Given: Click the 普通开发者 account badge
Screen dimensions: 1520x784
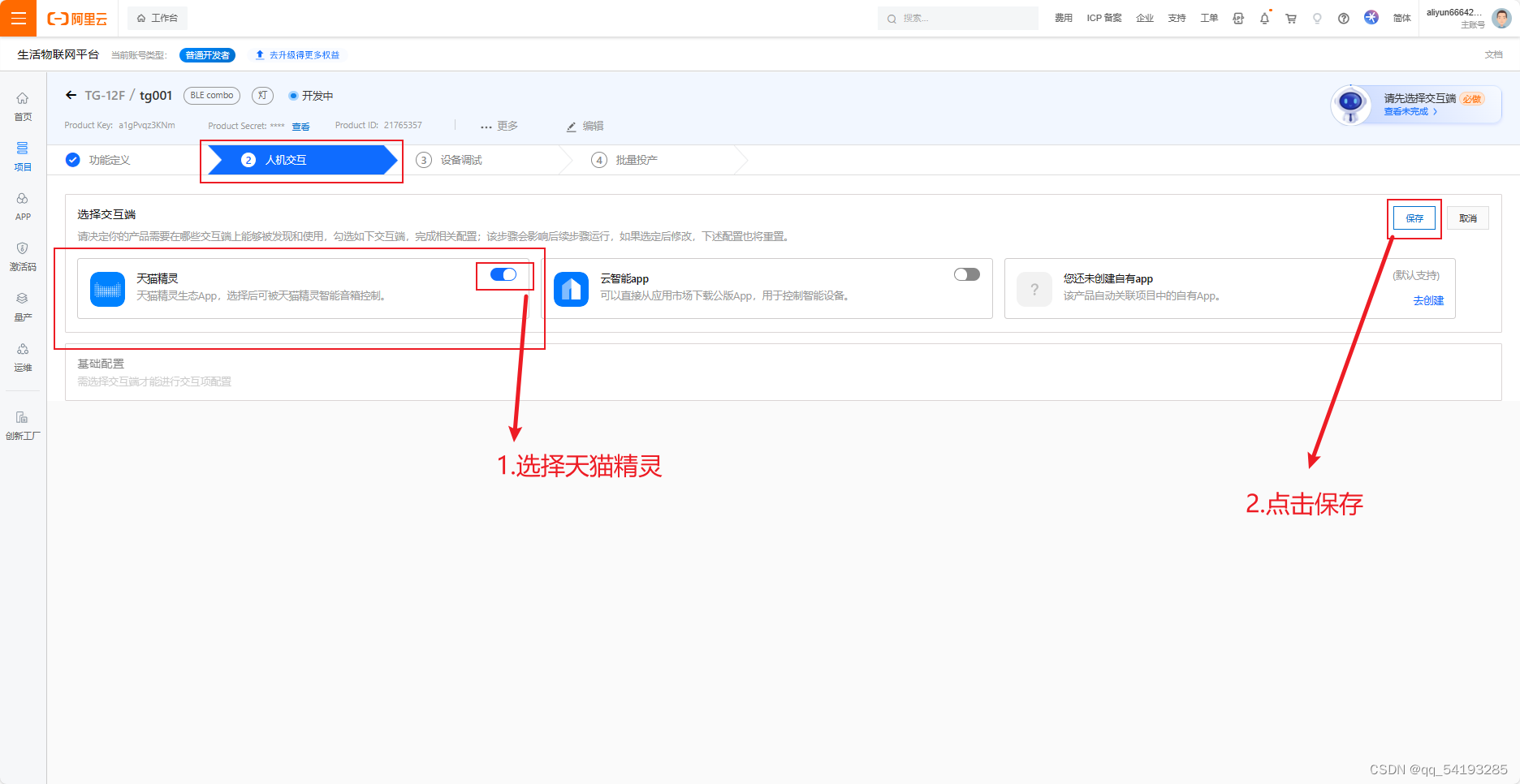Looking at the screenshot, I should click(x=207, y=55).
